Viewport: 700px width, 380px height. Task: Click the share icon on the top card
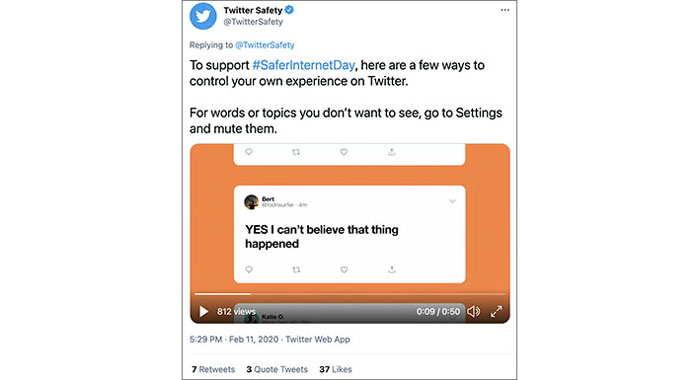(392, 152)
